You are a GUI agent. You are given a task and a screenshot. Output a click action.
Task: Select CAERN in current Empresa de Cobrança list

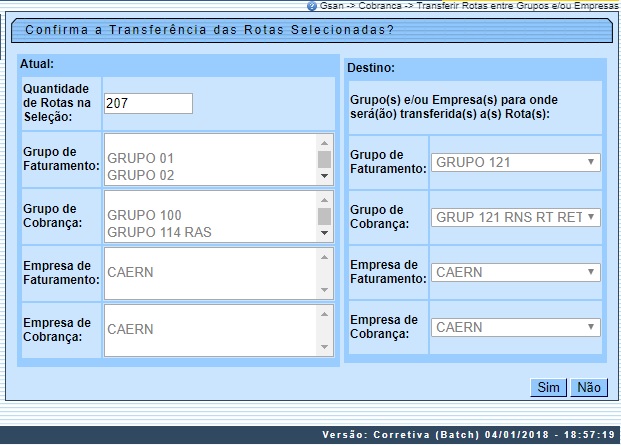click(130, 329)
